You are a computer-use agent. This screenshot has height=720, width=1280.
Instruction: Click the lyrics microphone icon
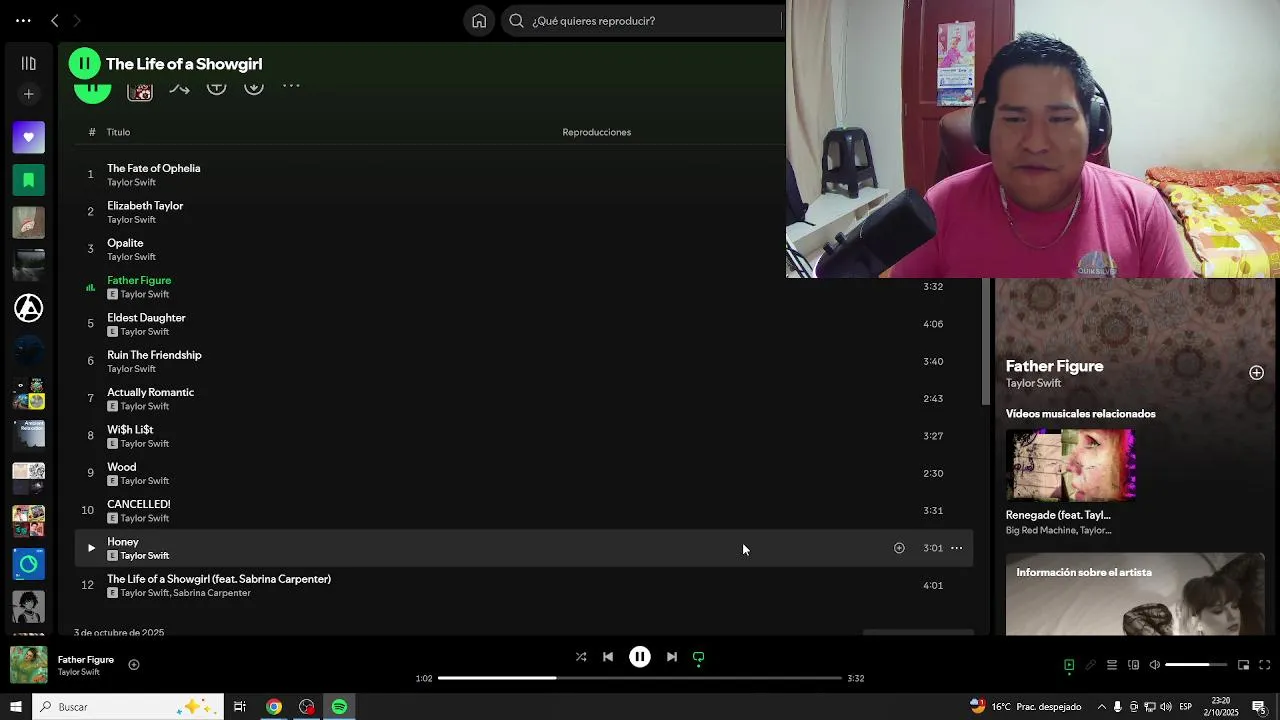click(x=1090, y=665)
